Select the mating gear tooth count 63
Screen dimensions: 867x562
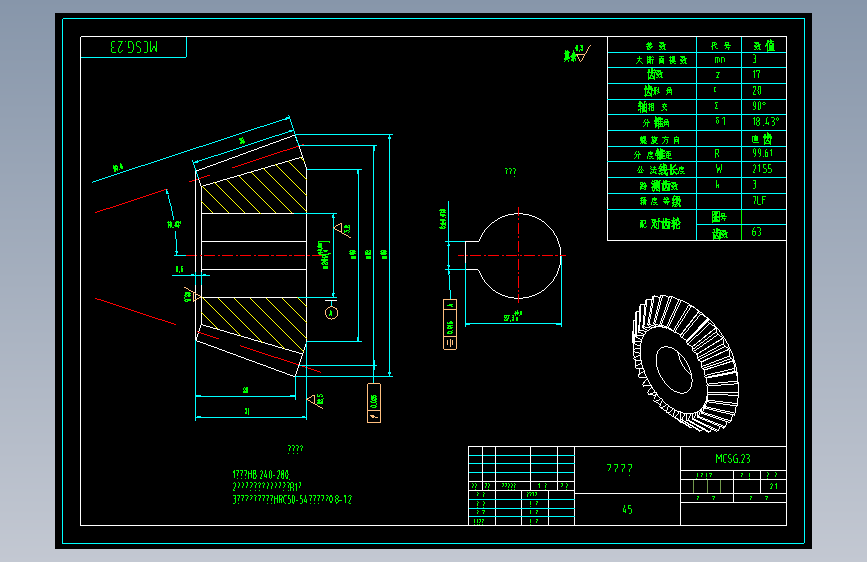(x=756, y=232)
